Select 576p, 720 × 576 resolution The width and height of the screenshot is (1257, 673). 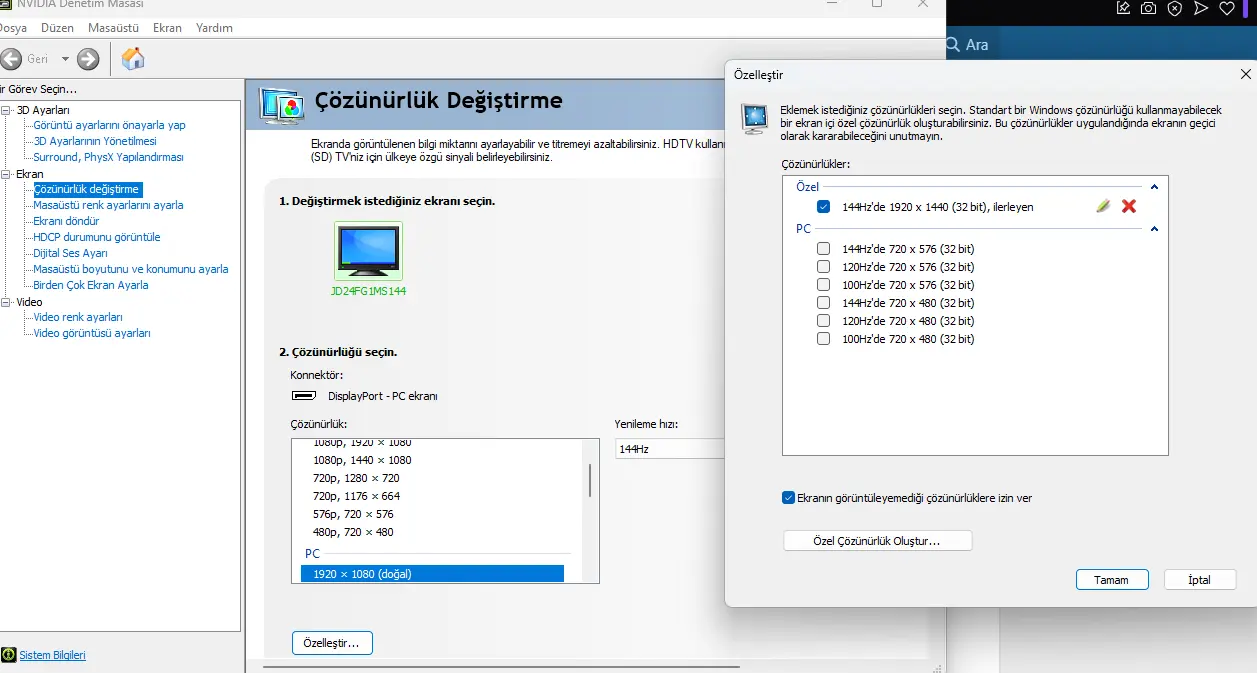point(353,514)
